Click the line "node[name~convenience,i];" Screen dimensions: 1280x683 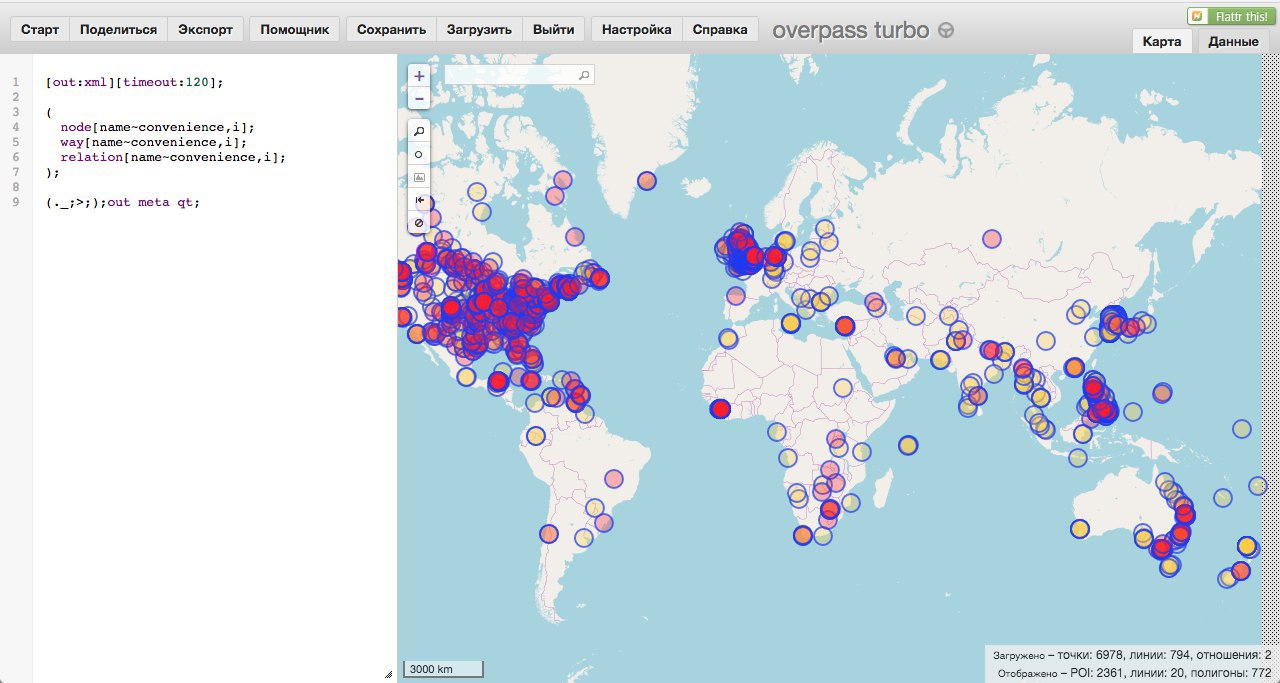(157, 127)
